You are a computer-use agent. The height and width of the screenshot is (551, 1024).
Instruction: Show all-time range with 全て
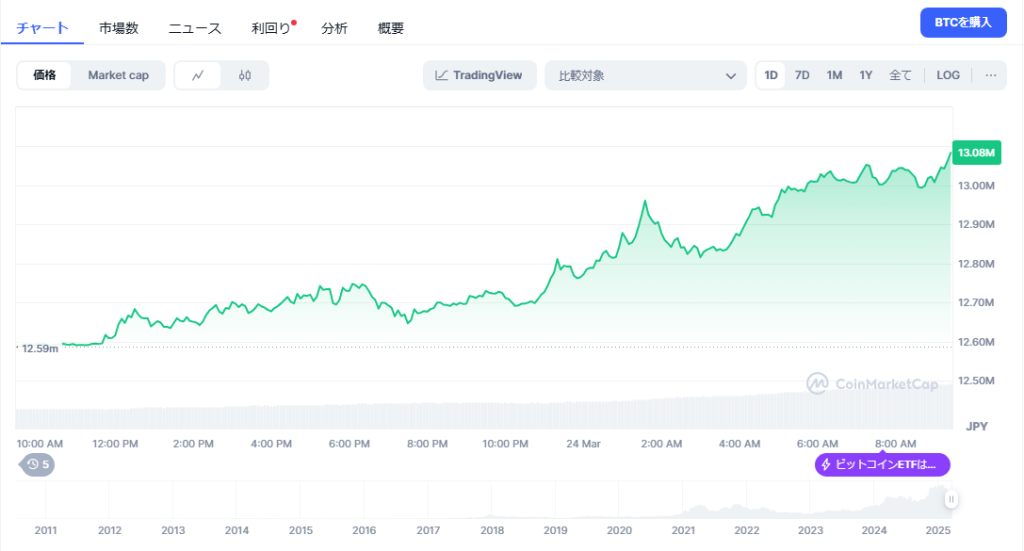pos(900,76)
